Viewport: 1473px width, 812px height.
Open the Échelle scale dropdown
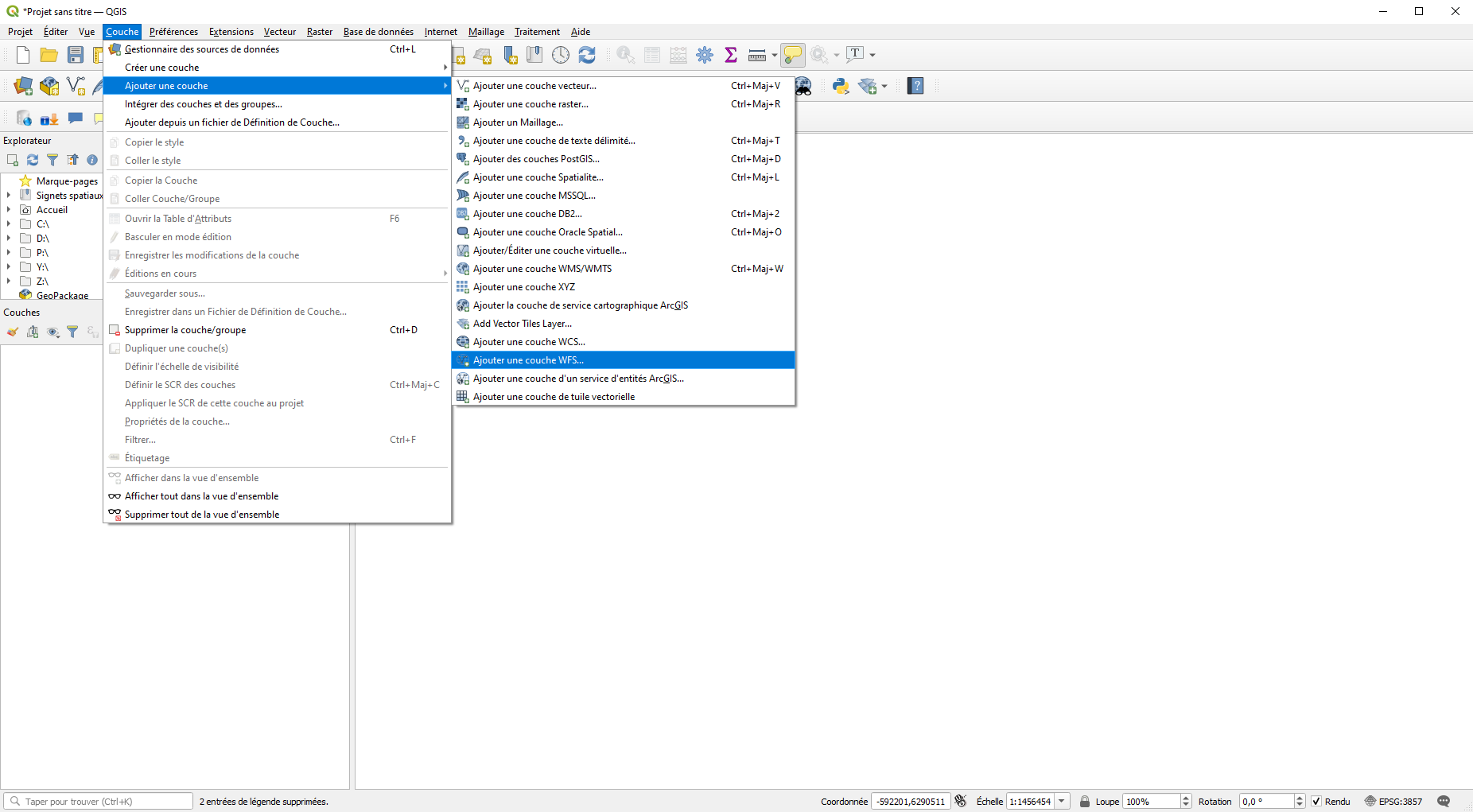[x=1062, y=802]
